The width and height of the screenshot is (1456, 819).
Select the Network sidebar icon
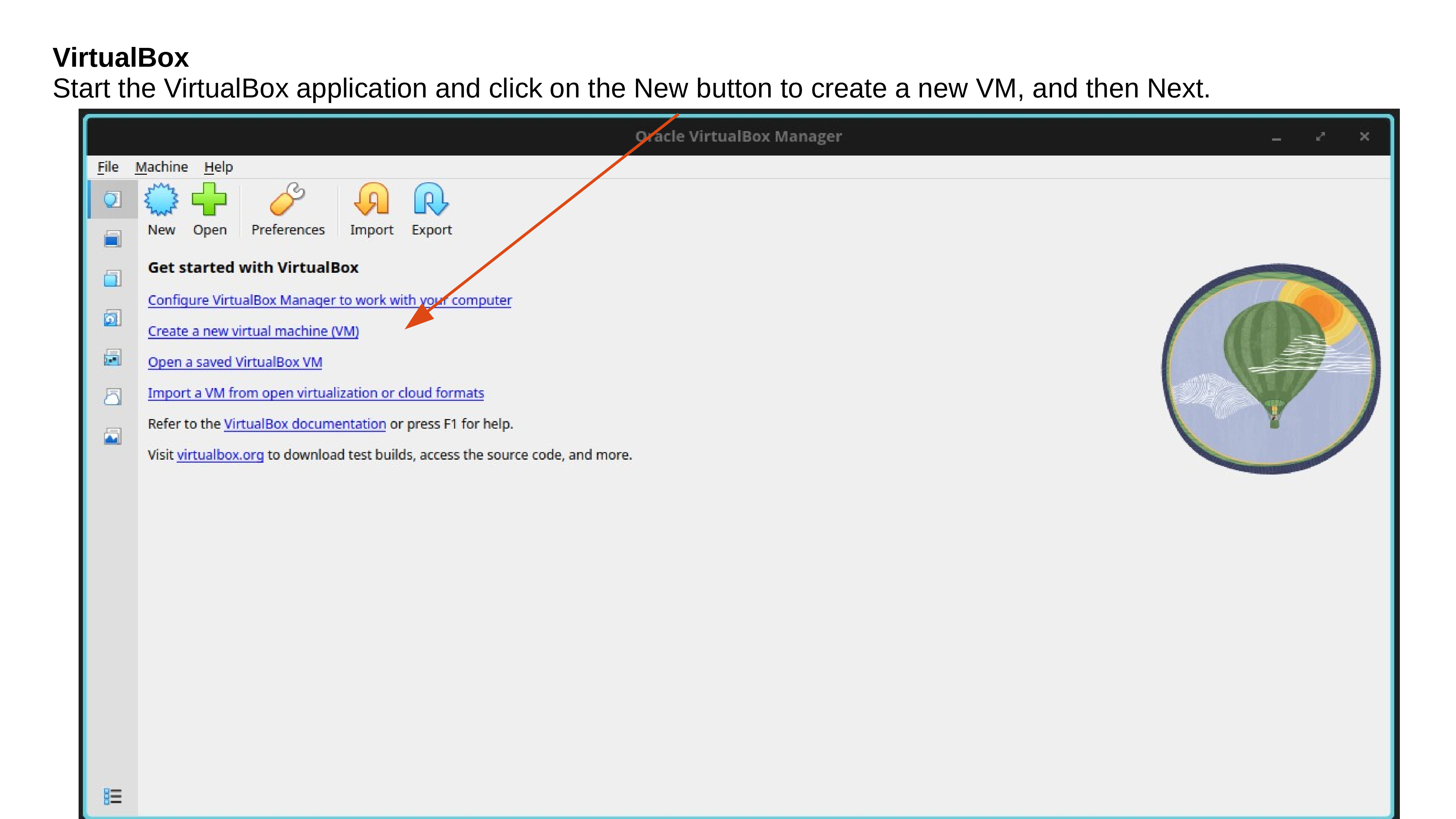pyautogui.click(x=113, y=358)
